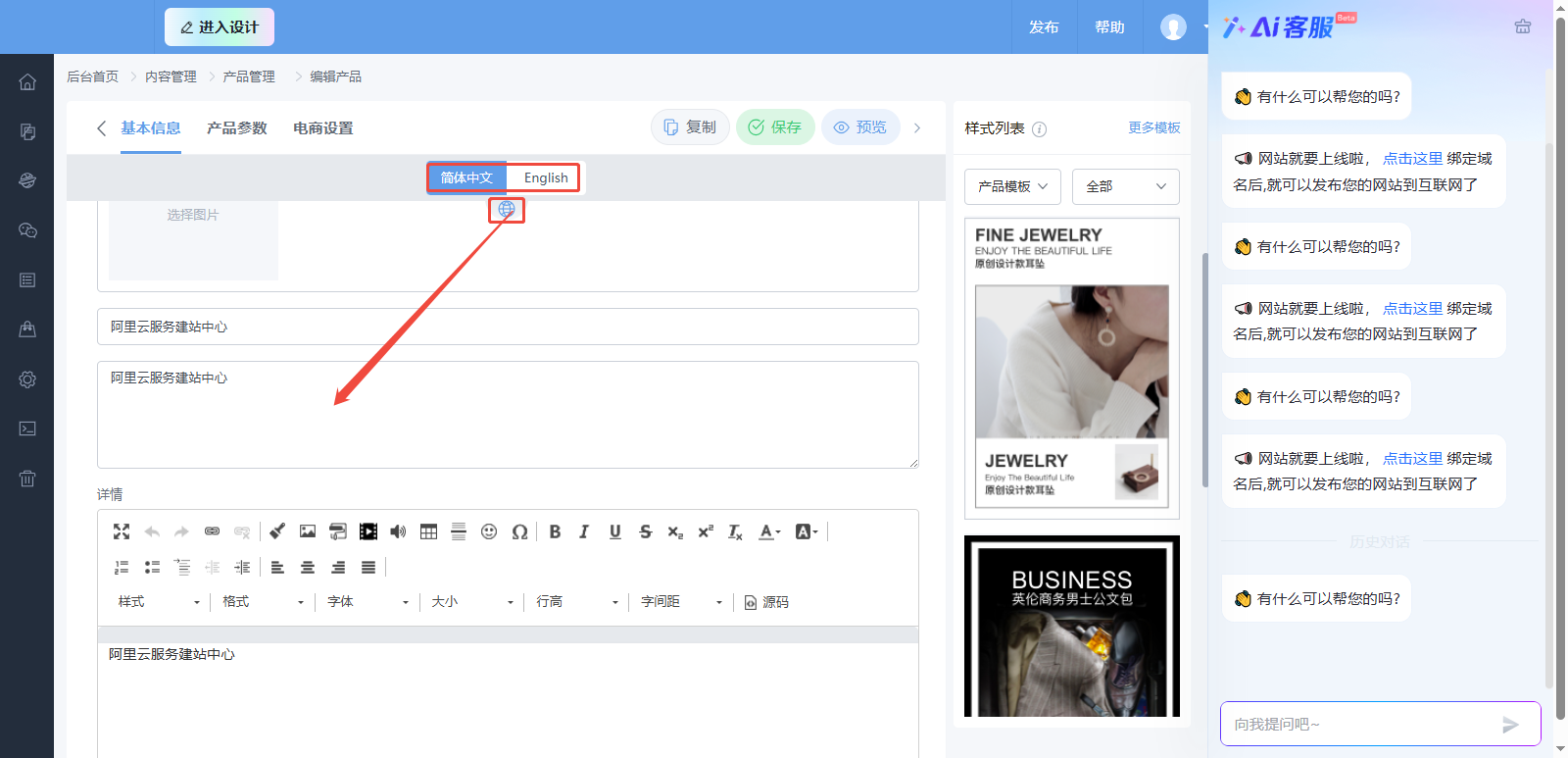Clear formatting with the Tx icon

pyautogui.click(x=735, y=531)
